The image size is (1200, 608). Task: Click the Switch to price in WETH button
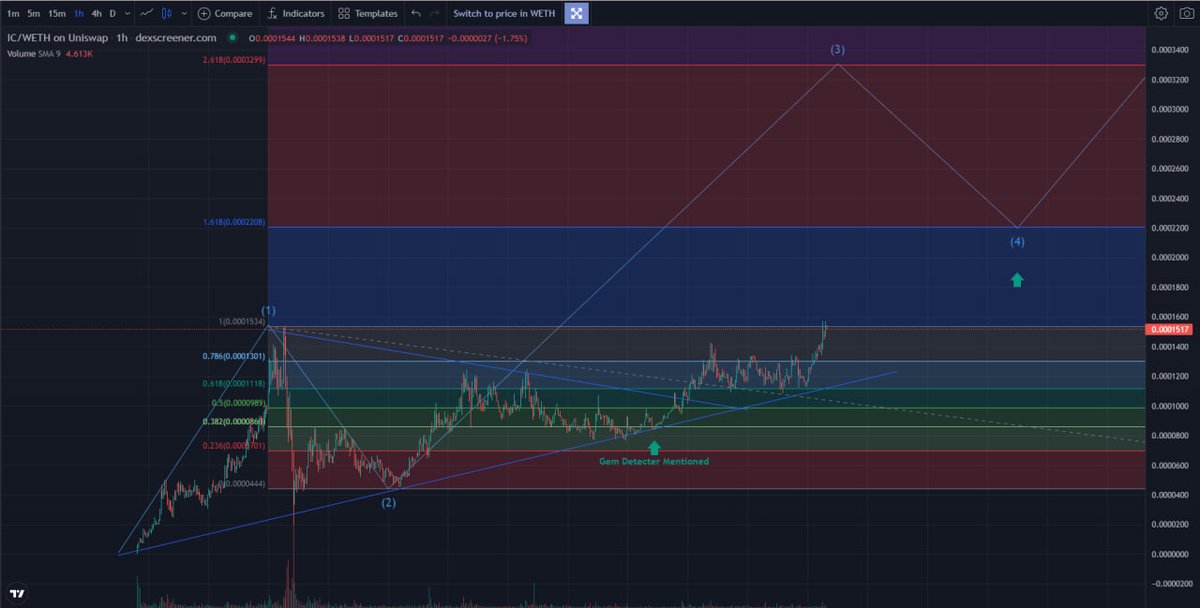click(x=505, y=14)
